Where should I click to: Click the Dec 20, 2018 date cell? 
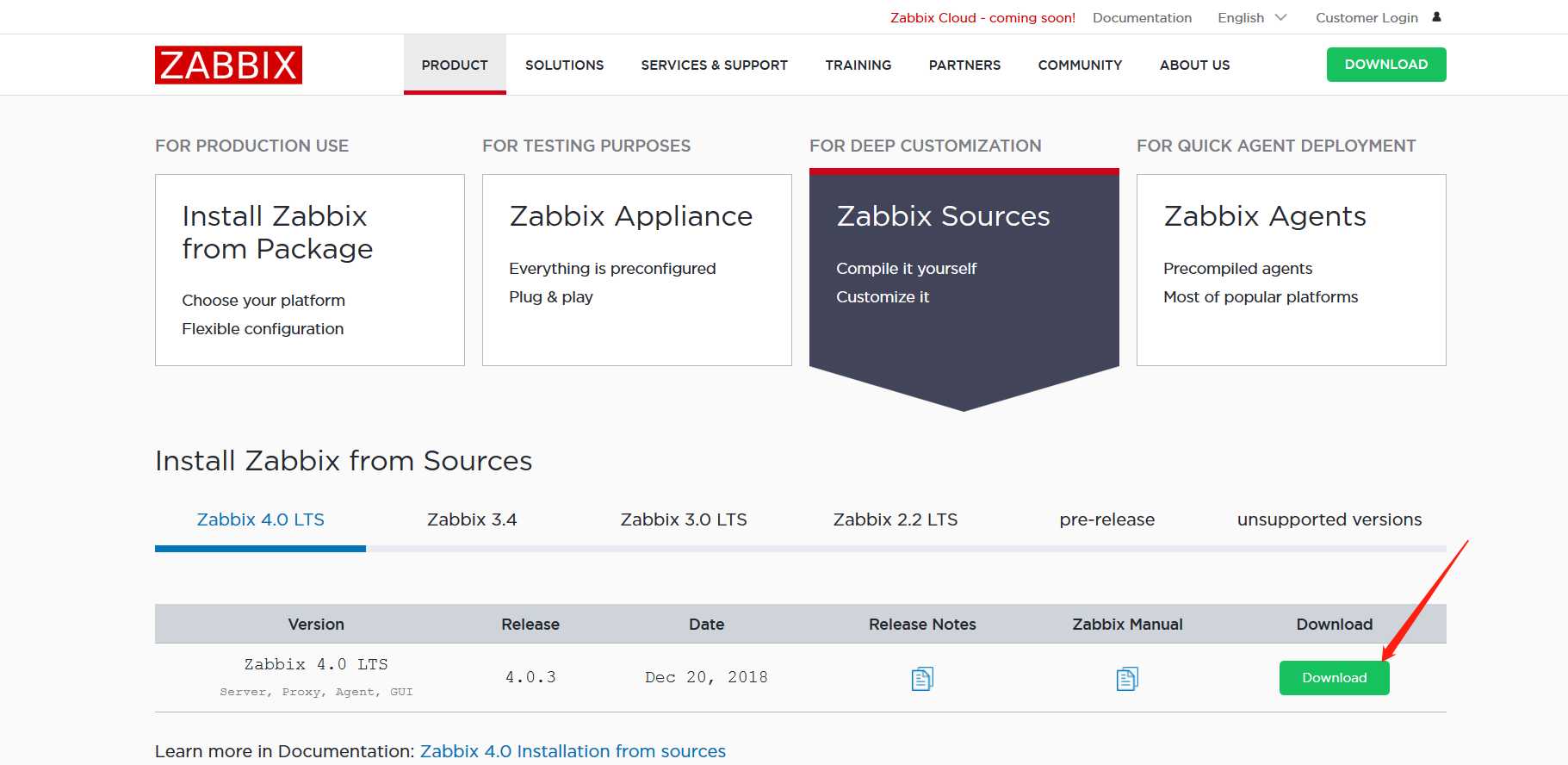[706, 677]
